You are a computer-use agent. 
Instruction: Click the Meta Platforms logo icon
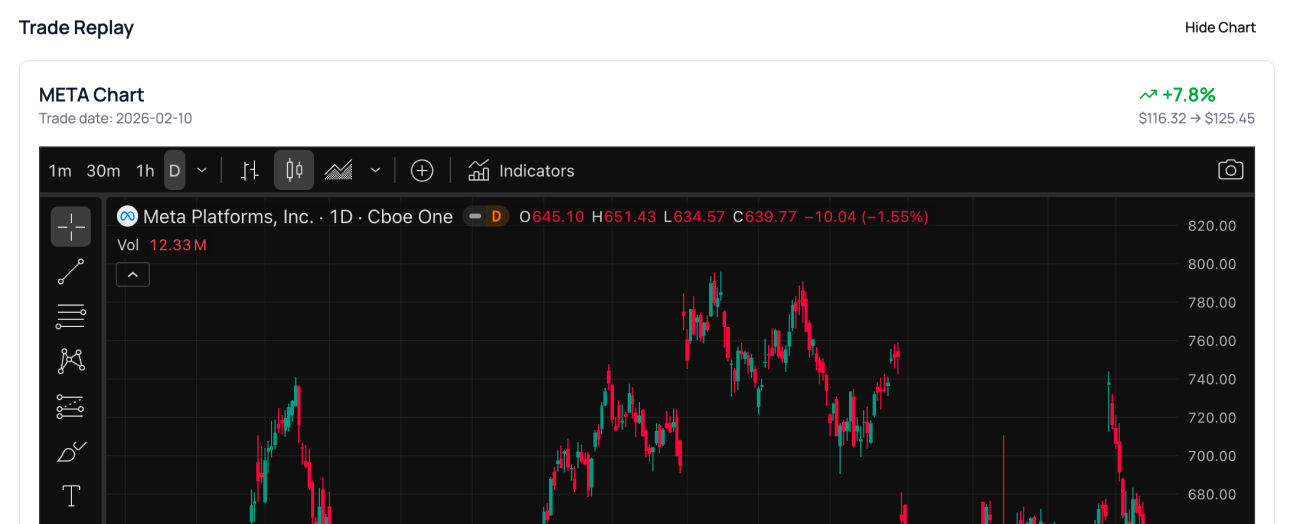tap(127, 216)
